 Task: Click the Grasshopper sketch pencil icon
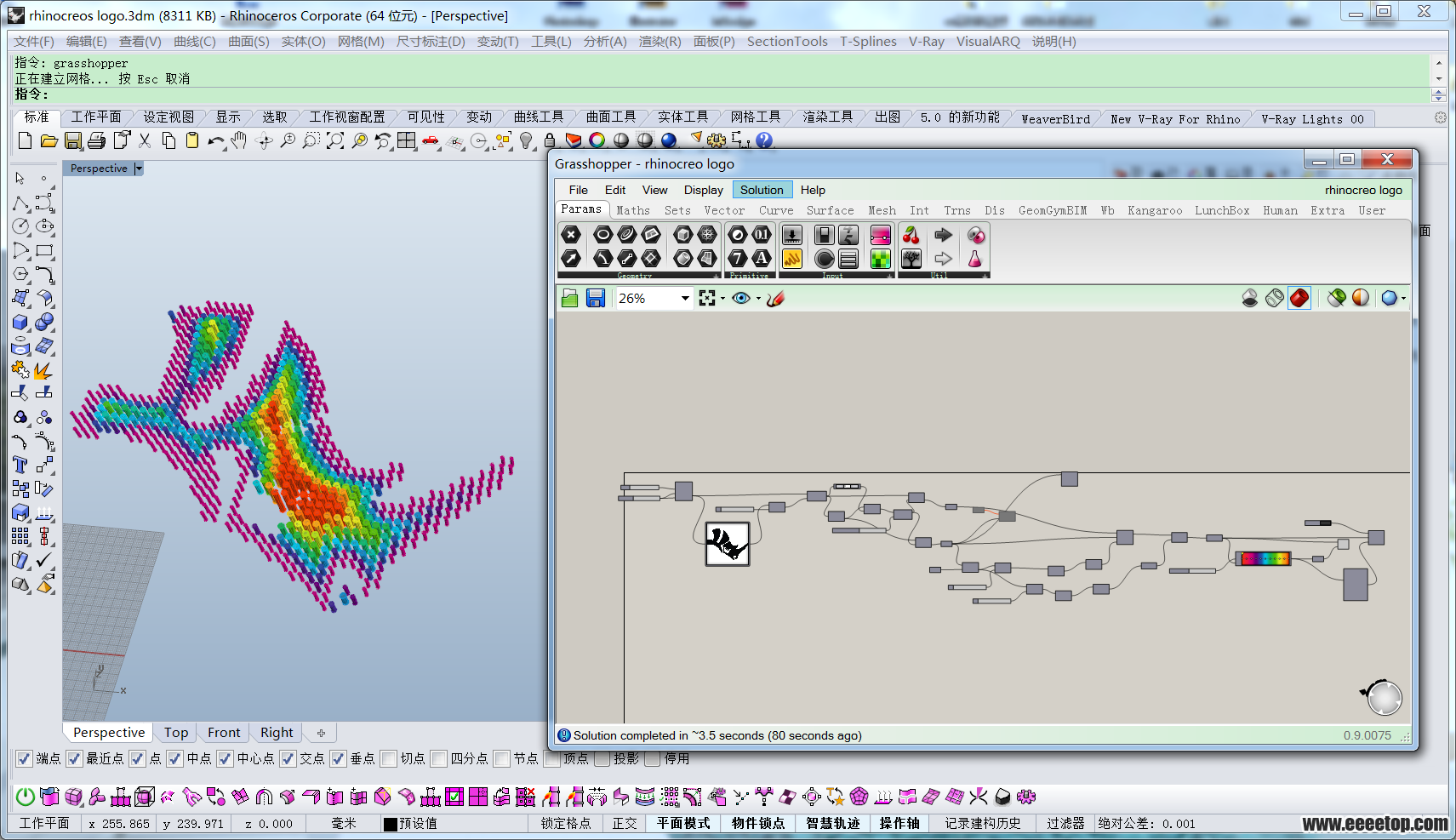(x=775, y=298)
